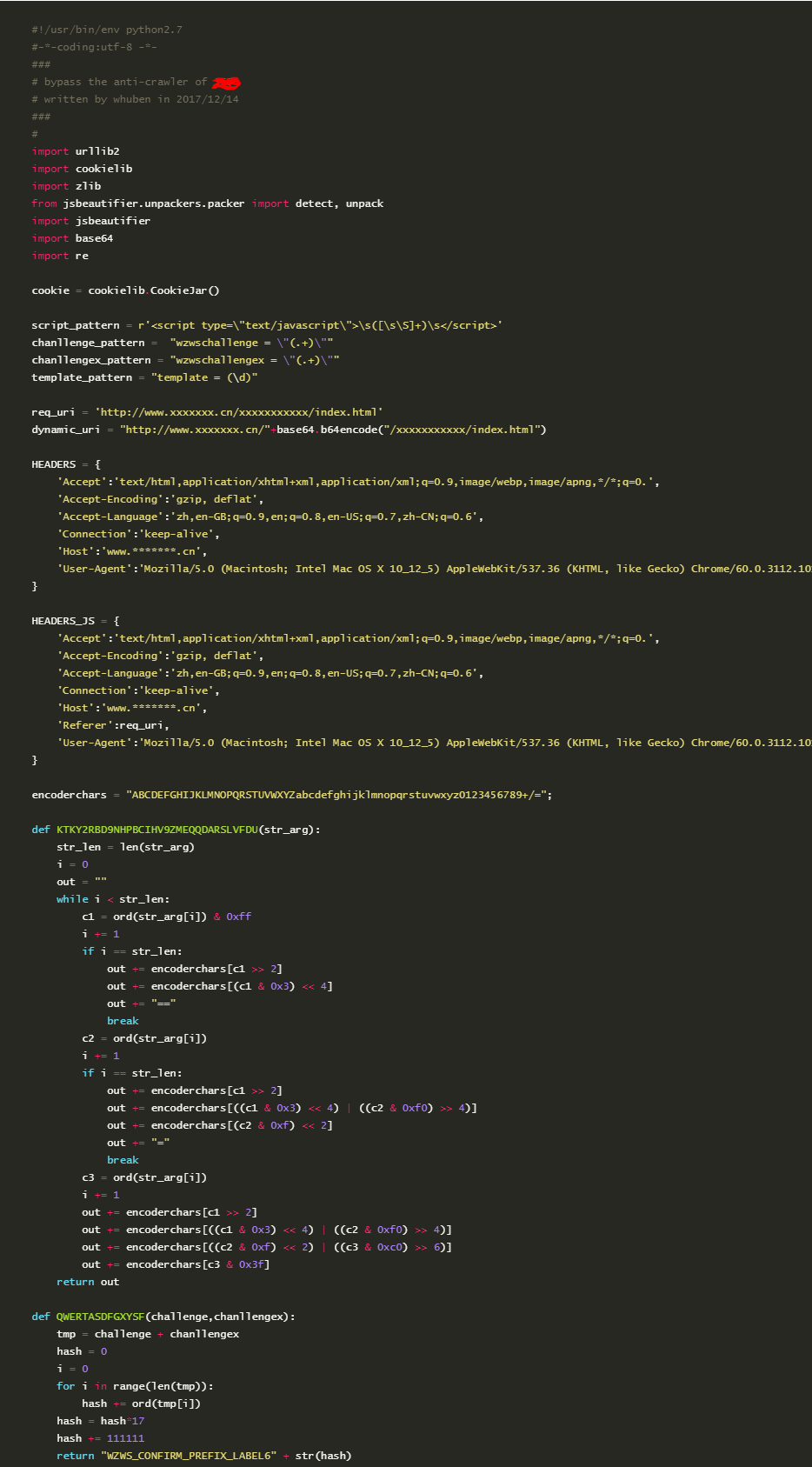Click the 'from jsbeautifier.unpackers.packer import' line
Screen dimensions: 812x1467
pyautogui.click(x=207, y=203)
